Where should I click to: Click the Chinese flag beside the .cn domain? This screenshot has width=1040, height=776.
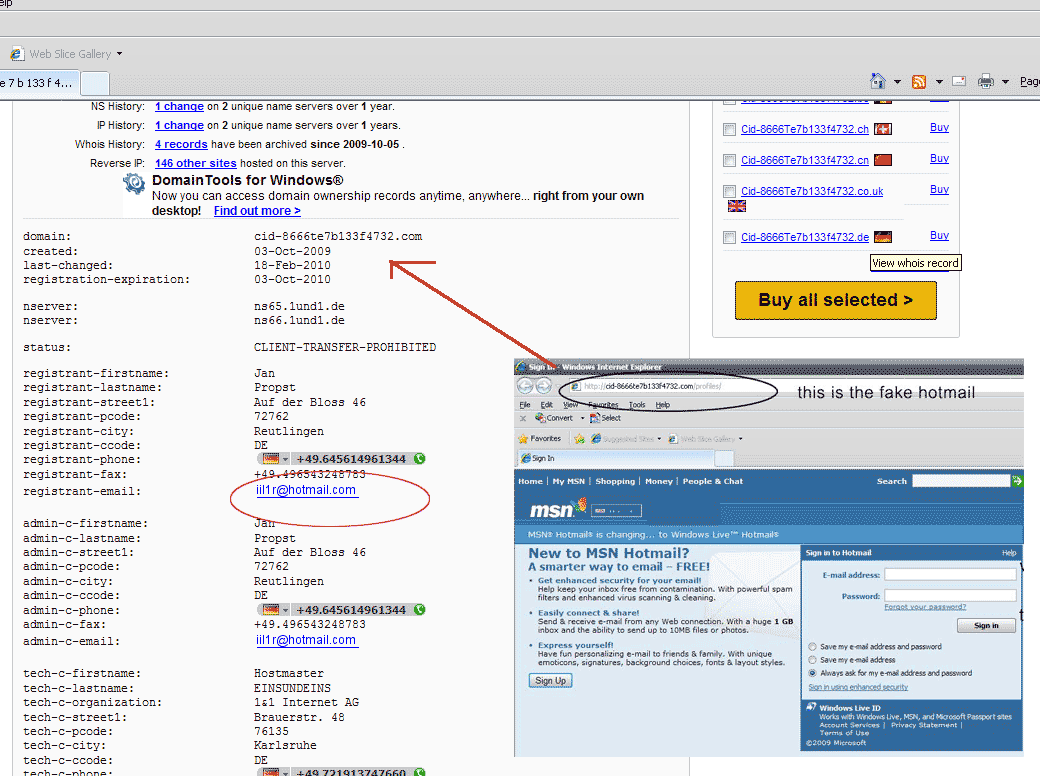pos(883,160)
